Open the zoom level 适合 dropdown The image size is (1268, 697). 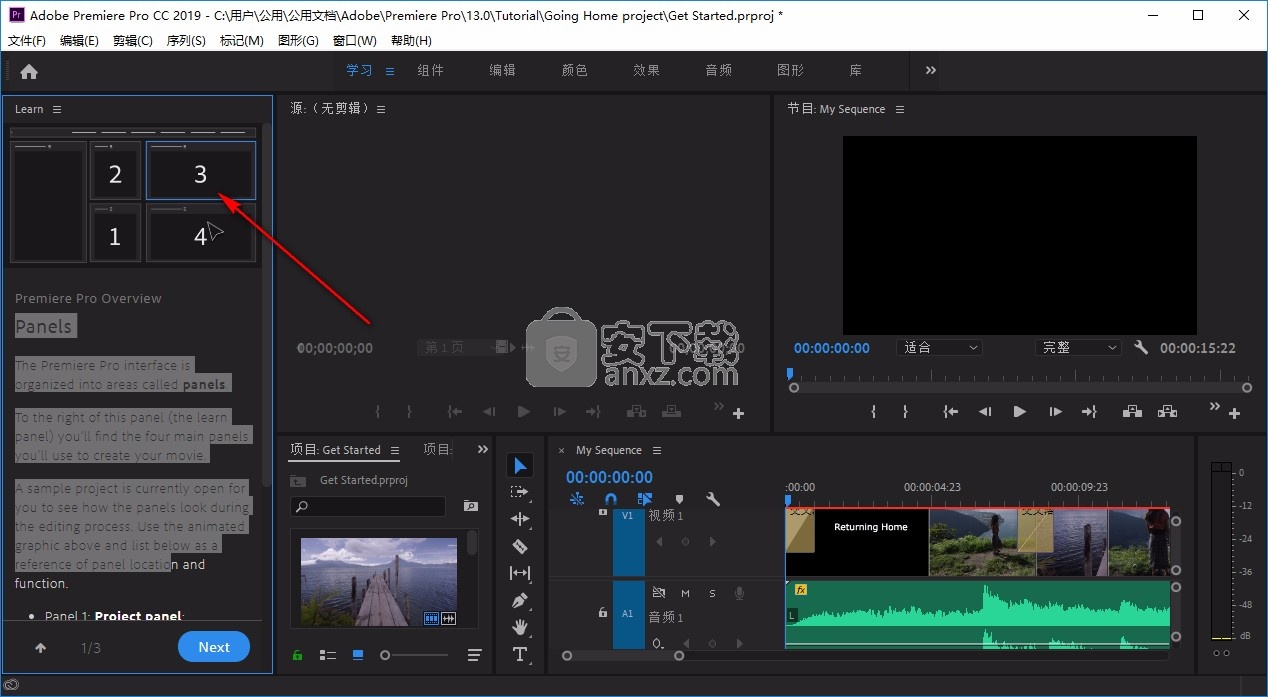pos(939,347)
